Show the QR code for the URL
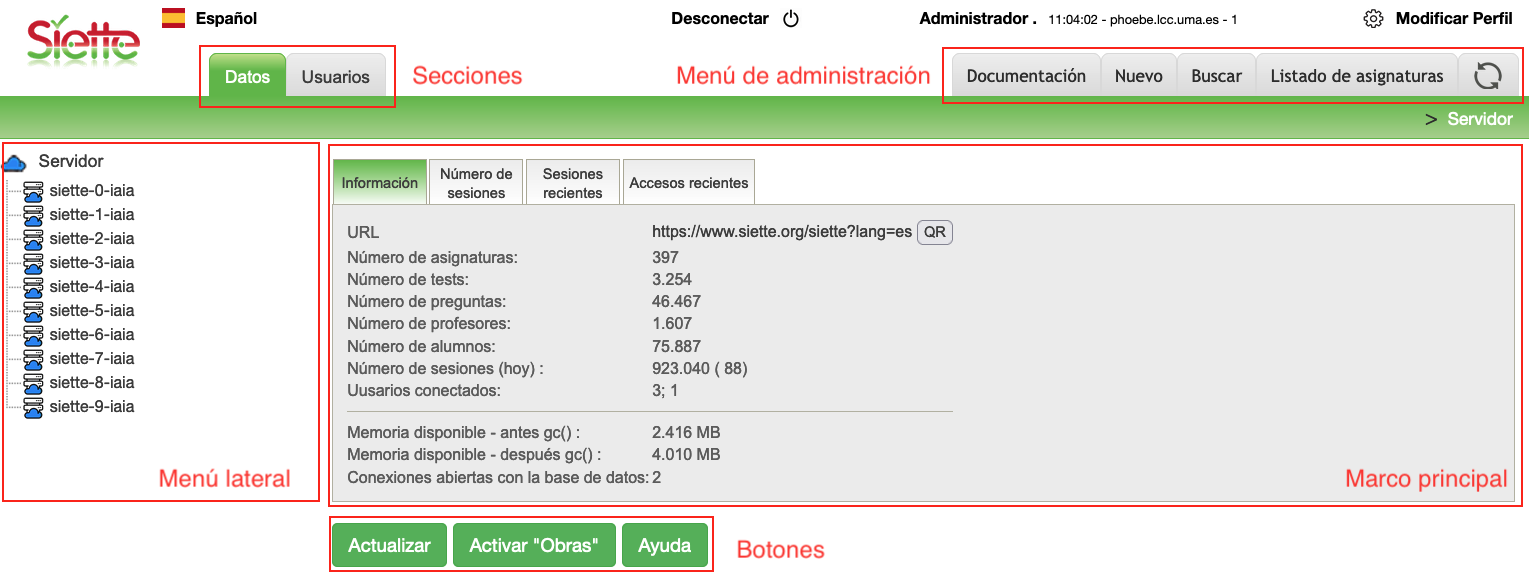Screen dimensions: 1529x576 coord(934,232)
